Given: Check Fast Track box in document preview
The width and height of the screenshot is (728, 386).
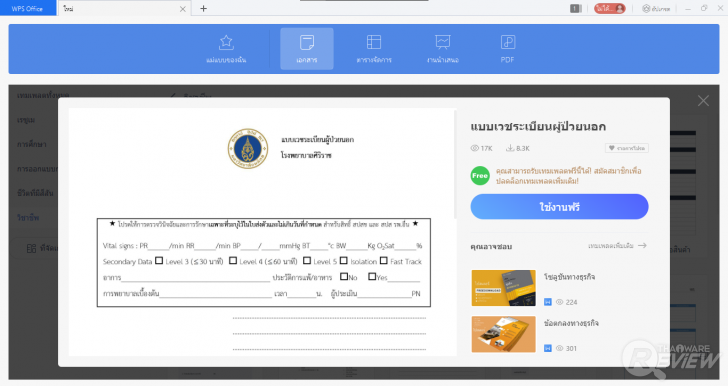Looking at the screenshot, I should pos(384,261).
